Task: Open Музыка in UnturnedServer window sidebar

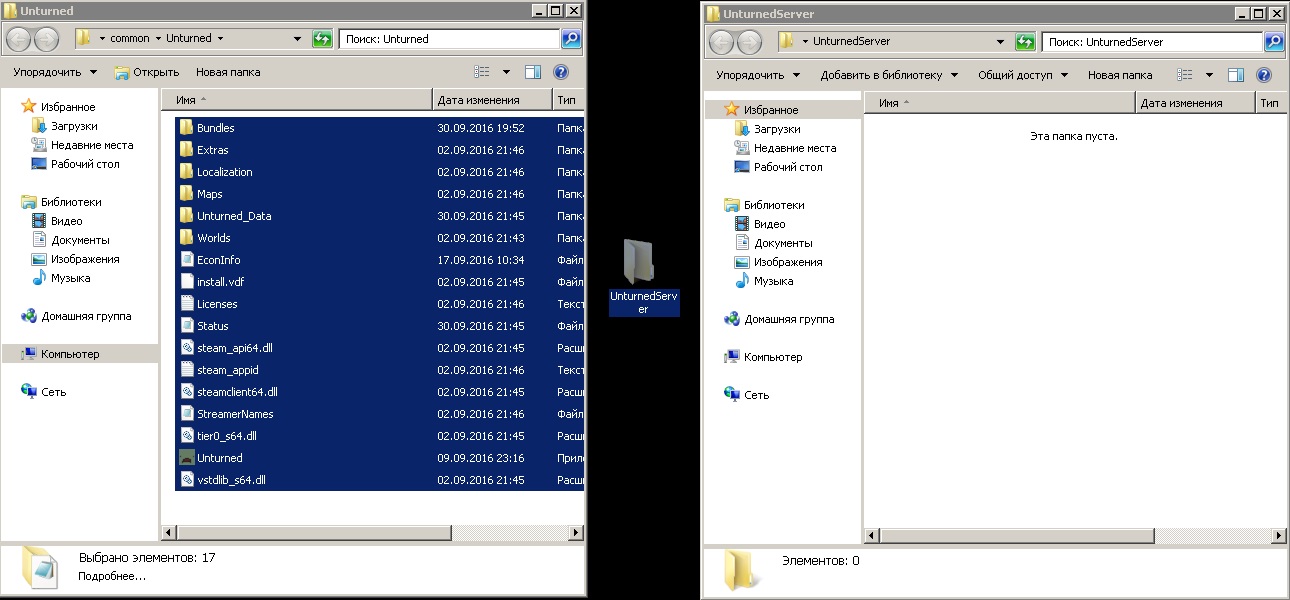Action: tap(763, 281)
